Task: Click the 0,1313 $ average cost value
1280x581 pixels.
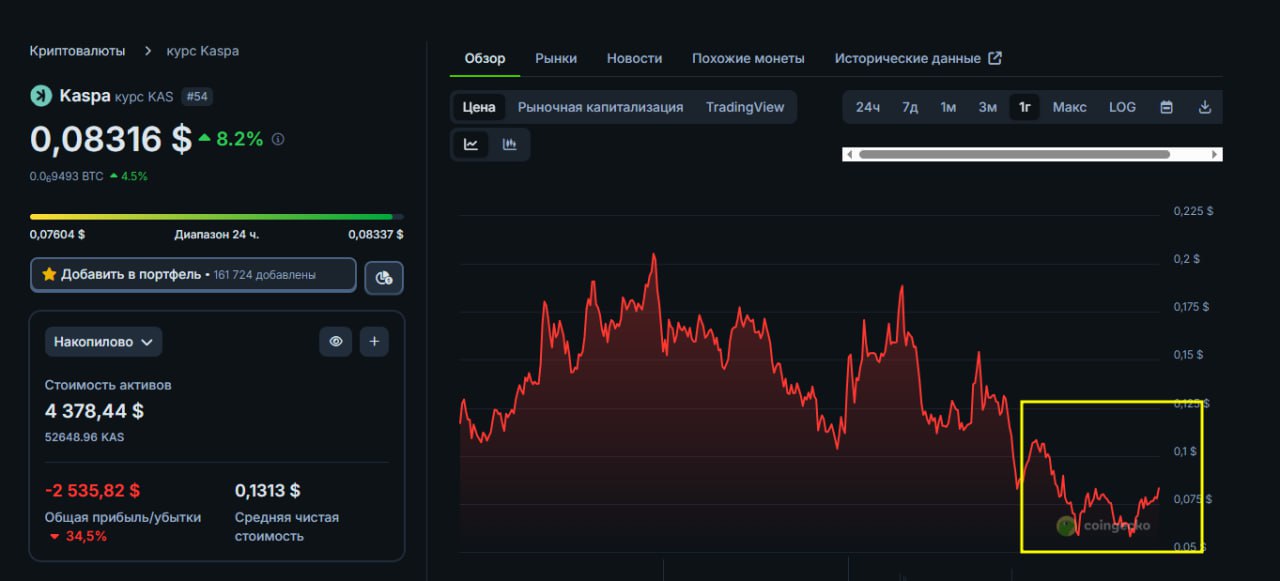Action: 268,490
